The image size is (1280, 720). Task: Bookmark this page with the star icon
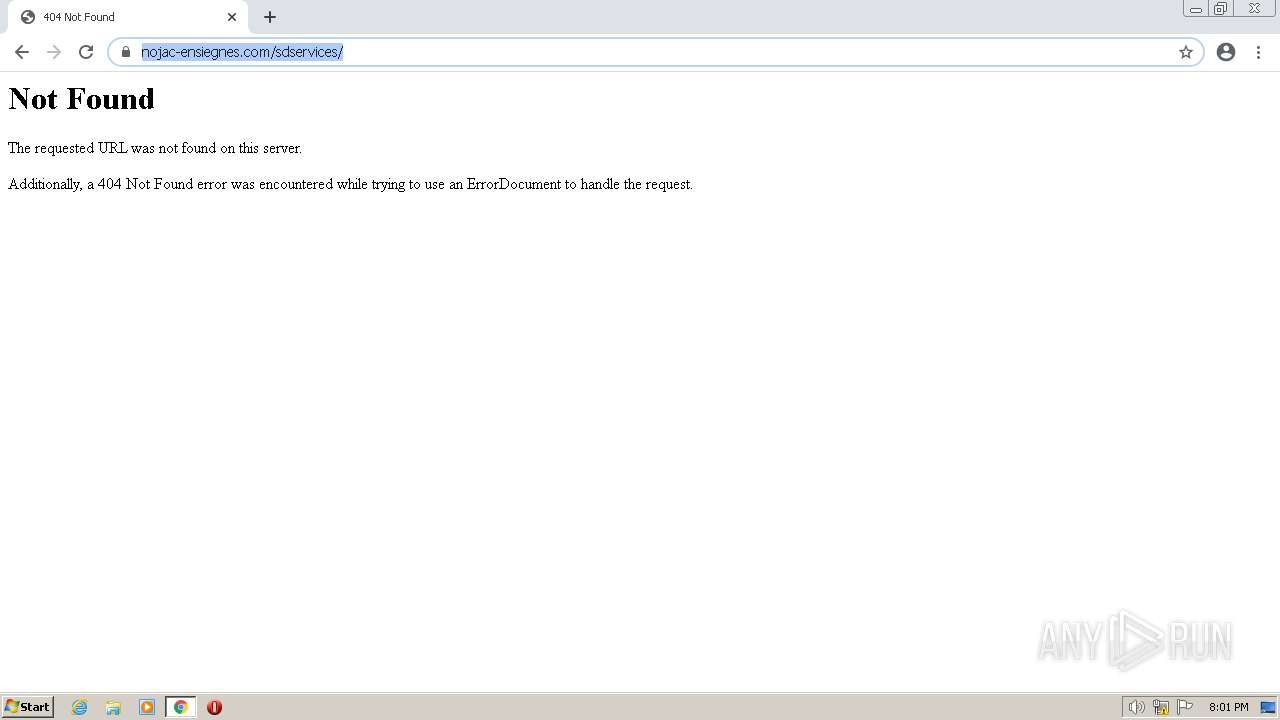[1186, 52]
